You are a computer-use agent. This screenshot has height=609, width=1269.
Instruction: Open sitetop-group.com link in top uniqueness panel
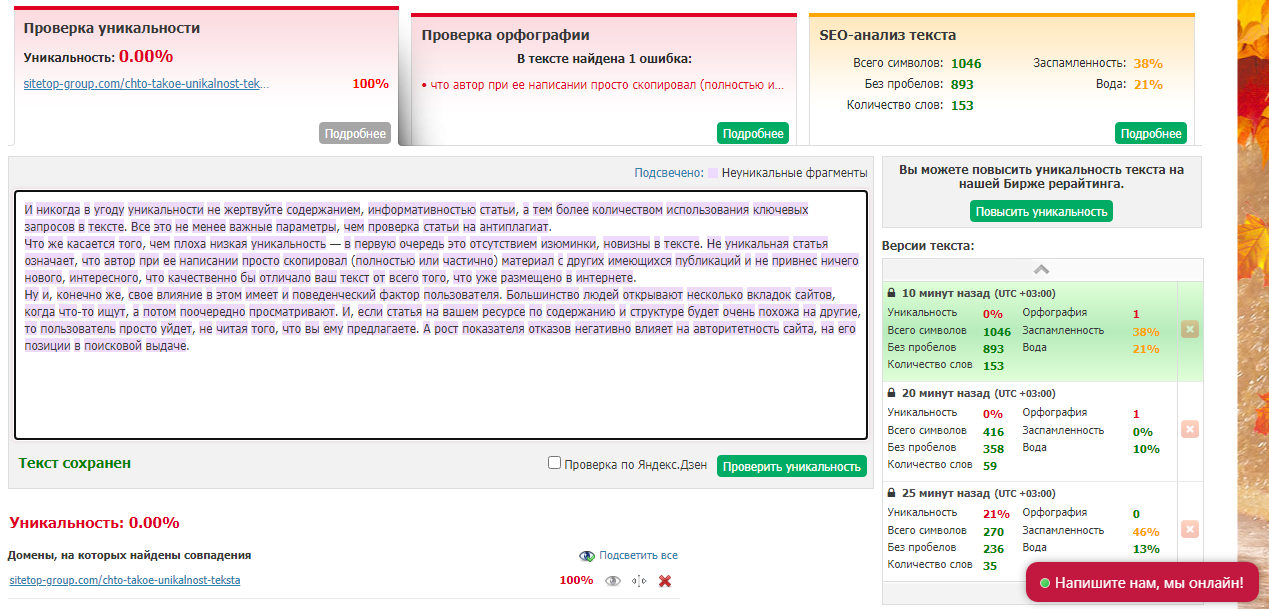tap(147, 84)
